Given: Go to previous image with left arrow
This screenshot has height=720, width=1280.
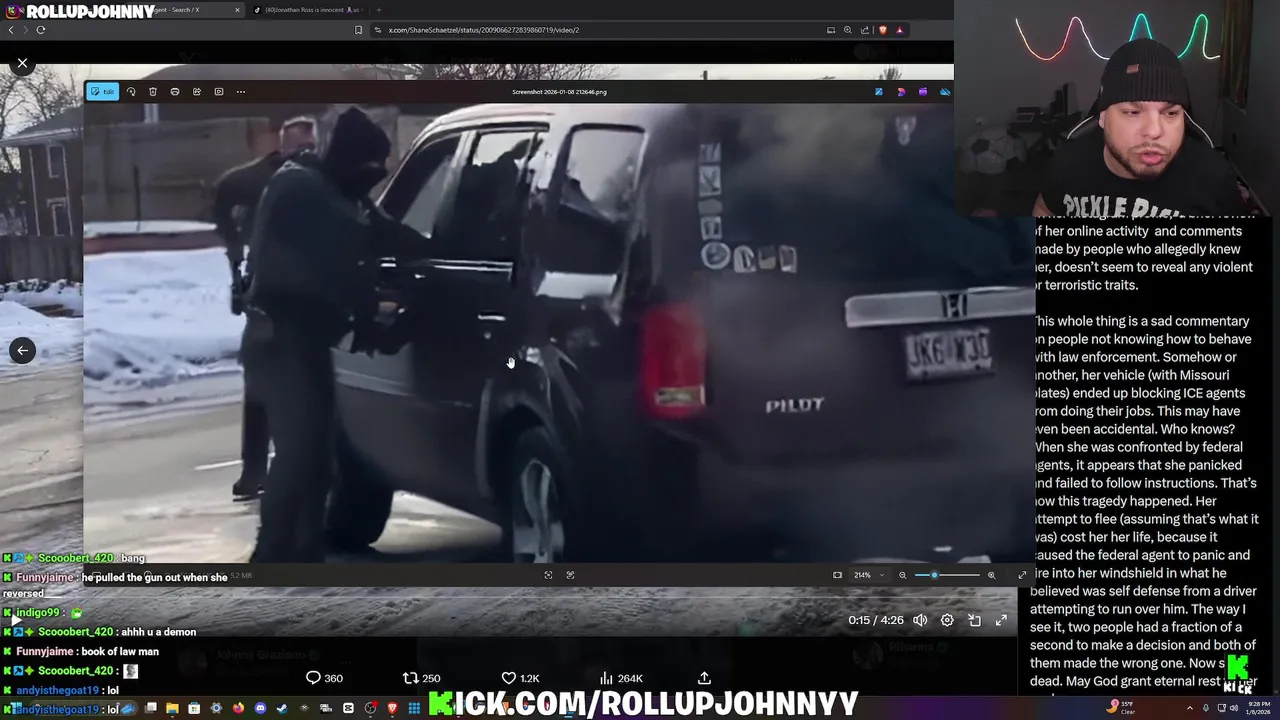Looking at the screenshot, I should (x=22, y=350).
